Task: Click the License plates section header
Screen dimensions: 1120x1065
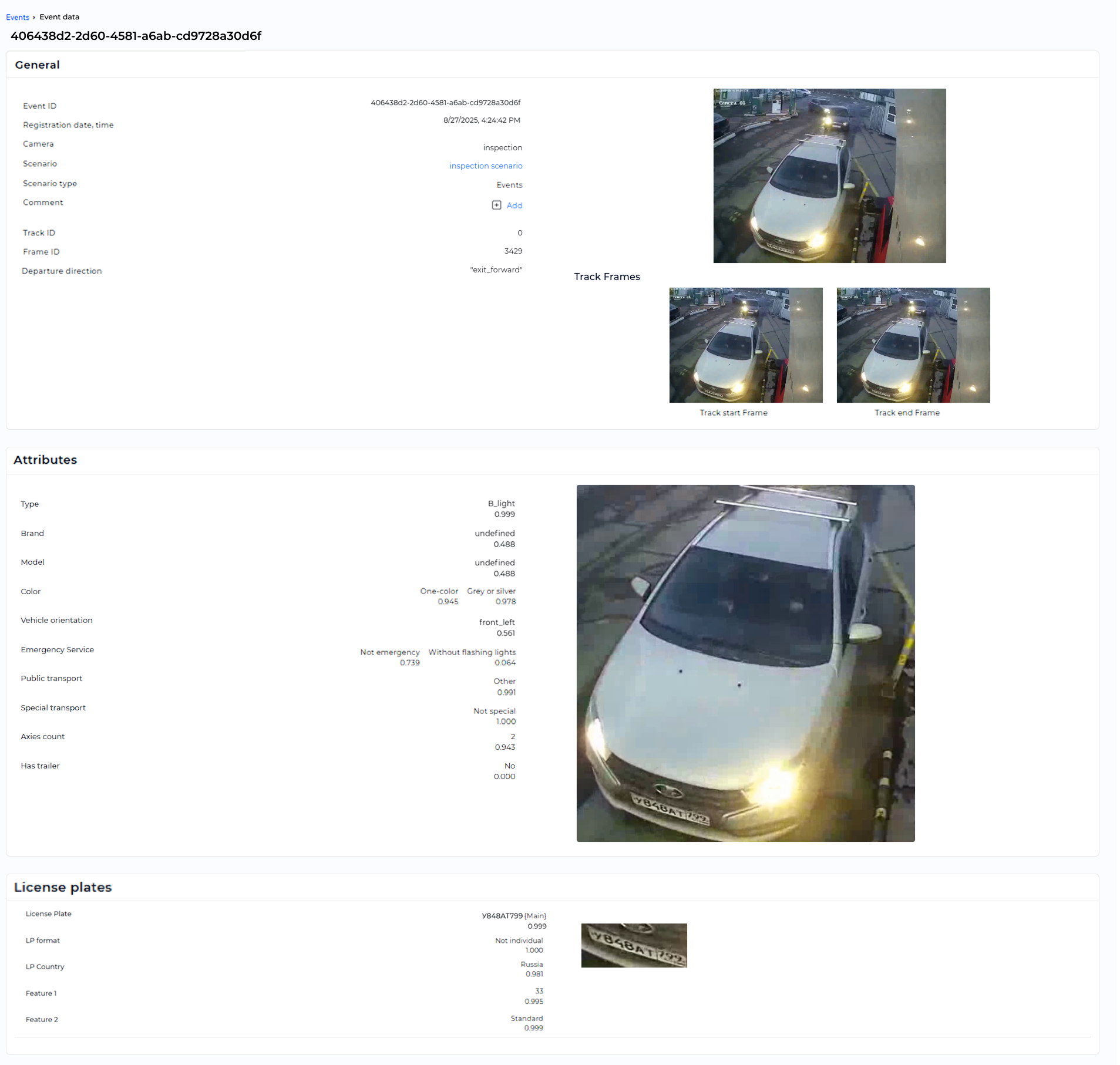Action: click(63, 888)
